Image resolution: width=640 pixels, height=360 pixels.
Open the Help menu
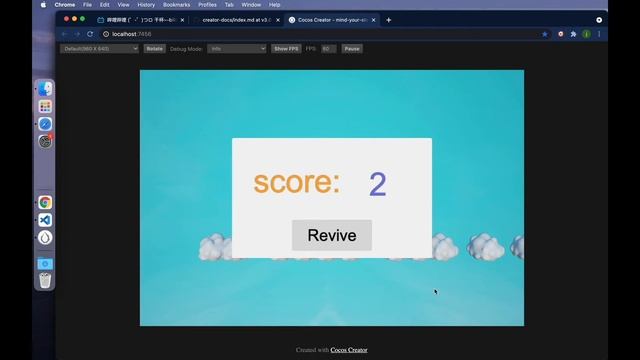pos(274,5)
